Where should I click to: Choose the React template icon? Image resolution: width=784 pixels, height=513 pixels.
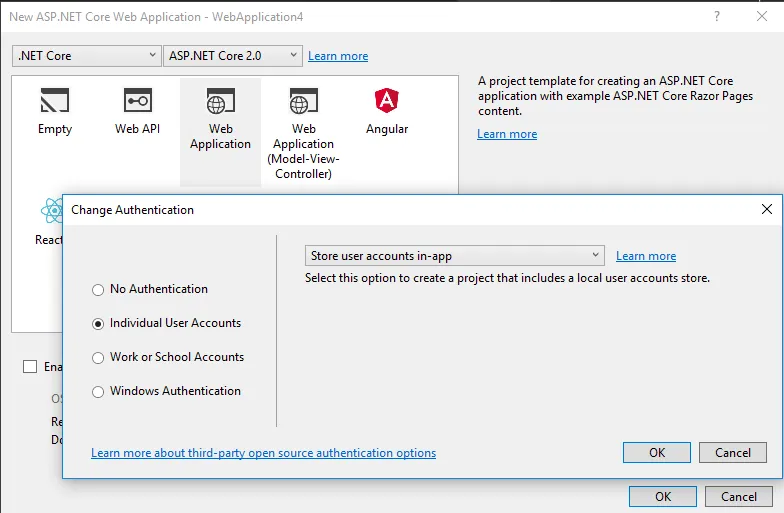(52, 210)
